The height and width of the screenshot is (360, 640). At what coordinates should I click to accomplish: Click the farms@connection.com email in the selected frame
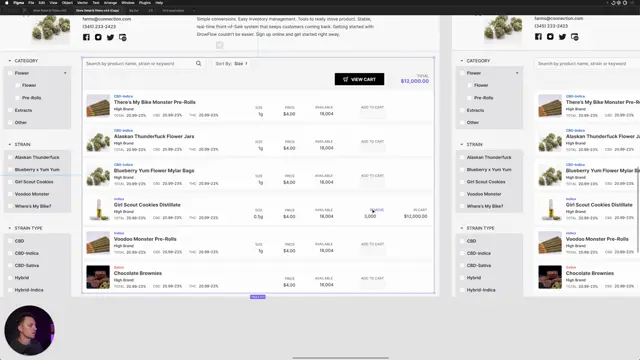(107, 19)
